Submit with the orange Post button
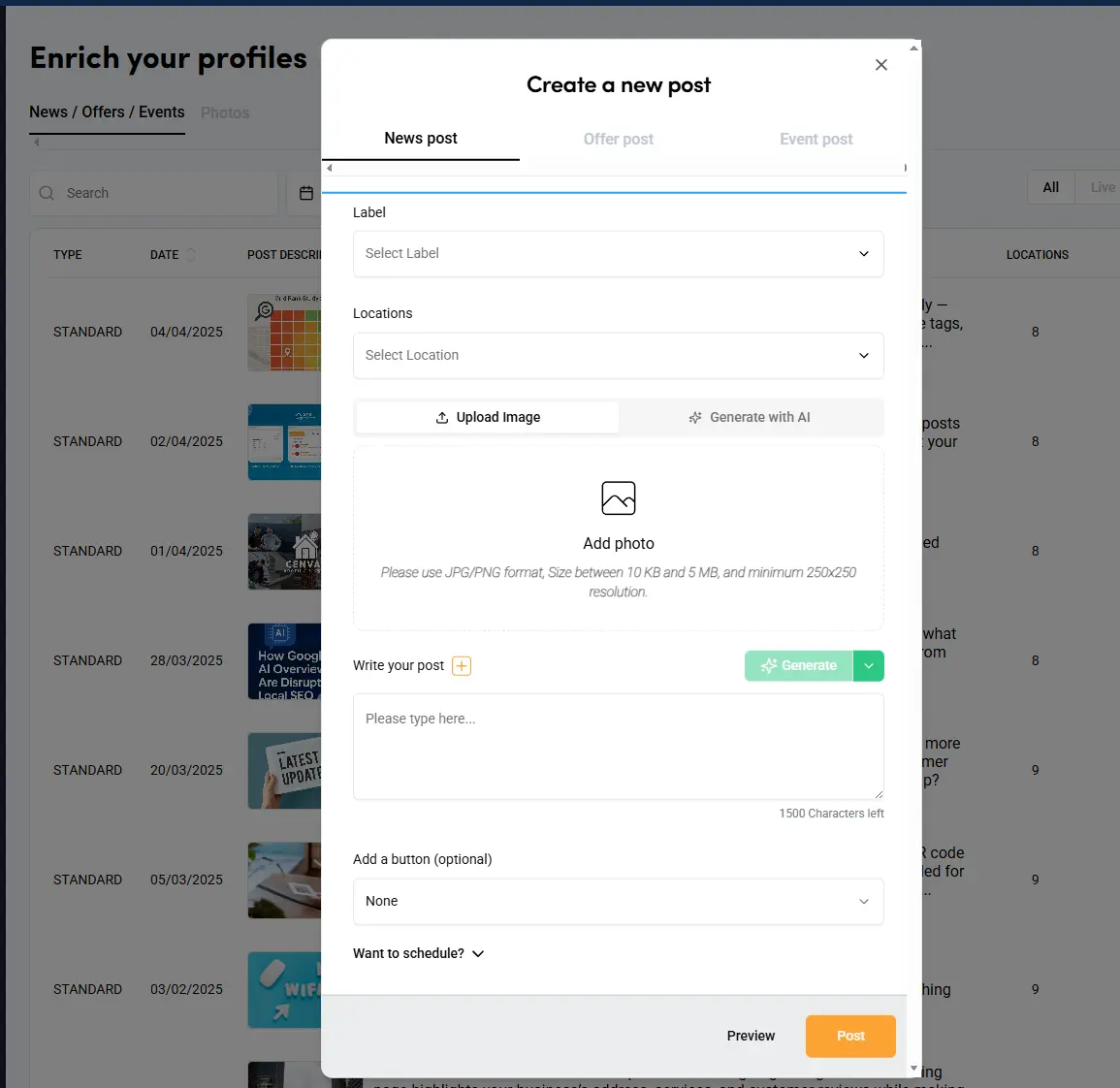The width and height of the screenshot is (1120, 1088). click(x=849, y=1036)
